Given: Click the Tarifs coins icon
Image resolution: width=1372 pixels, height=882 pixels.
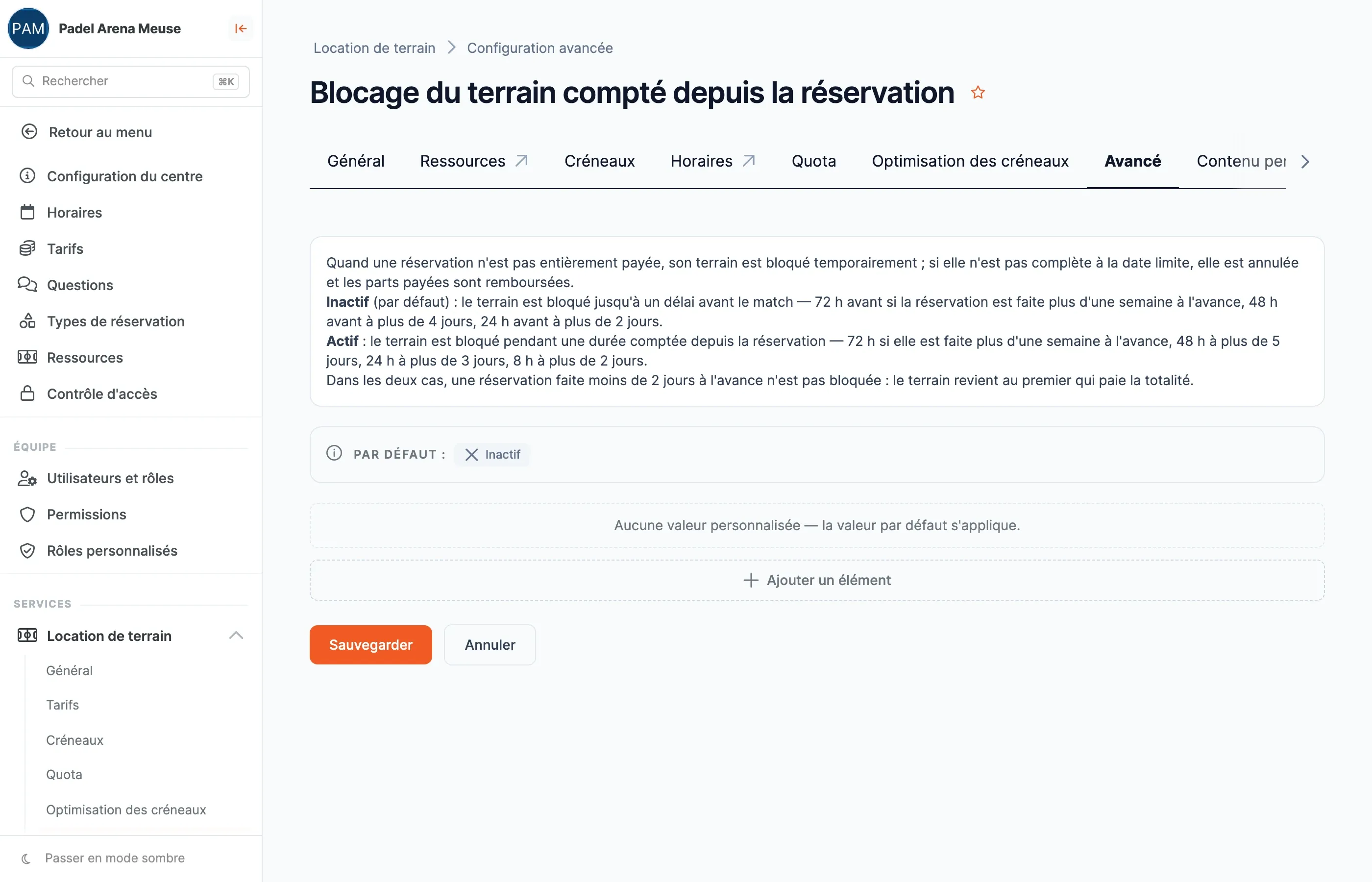Looking at the screenshot, I should pyautogui.click(x=27, y=248).
